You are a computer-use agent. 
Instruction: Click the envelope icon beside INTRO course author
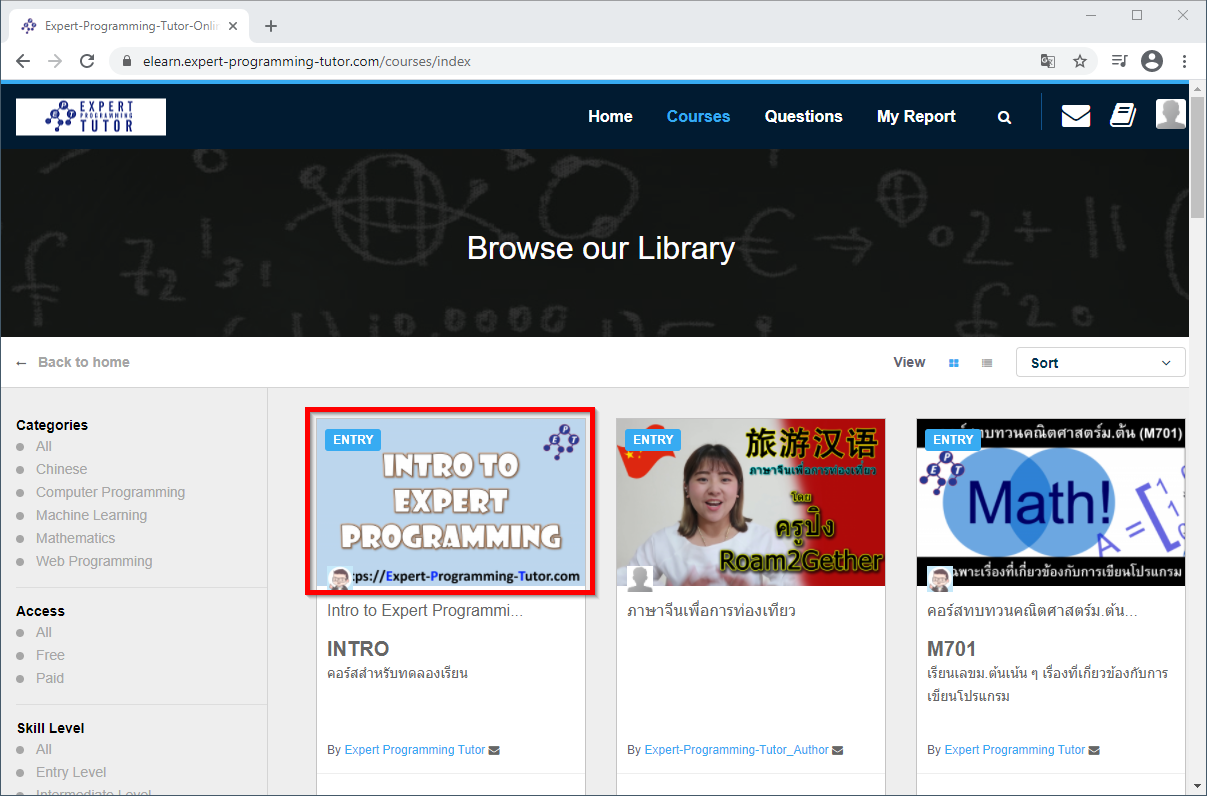pyautogui.click(x=494, y=750)
